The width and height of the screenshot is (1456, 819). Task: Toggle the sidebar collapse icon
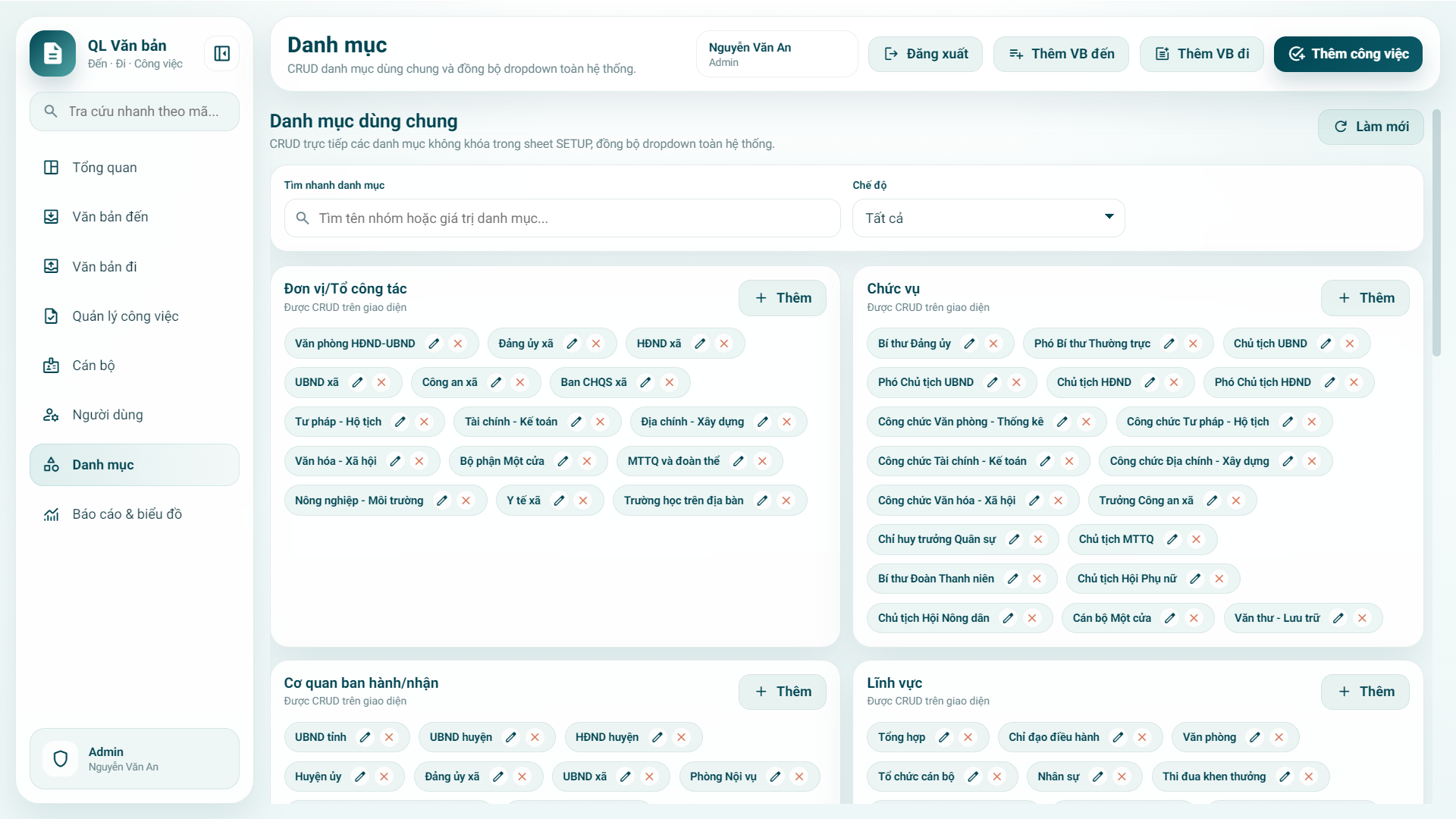pyautogui.click(x=221, y=54)
